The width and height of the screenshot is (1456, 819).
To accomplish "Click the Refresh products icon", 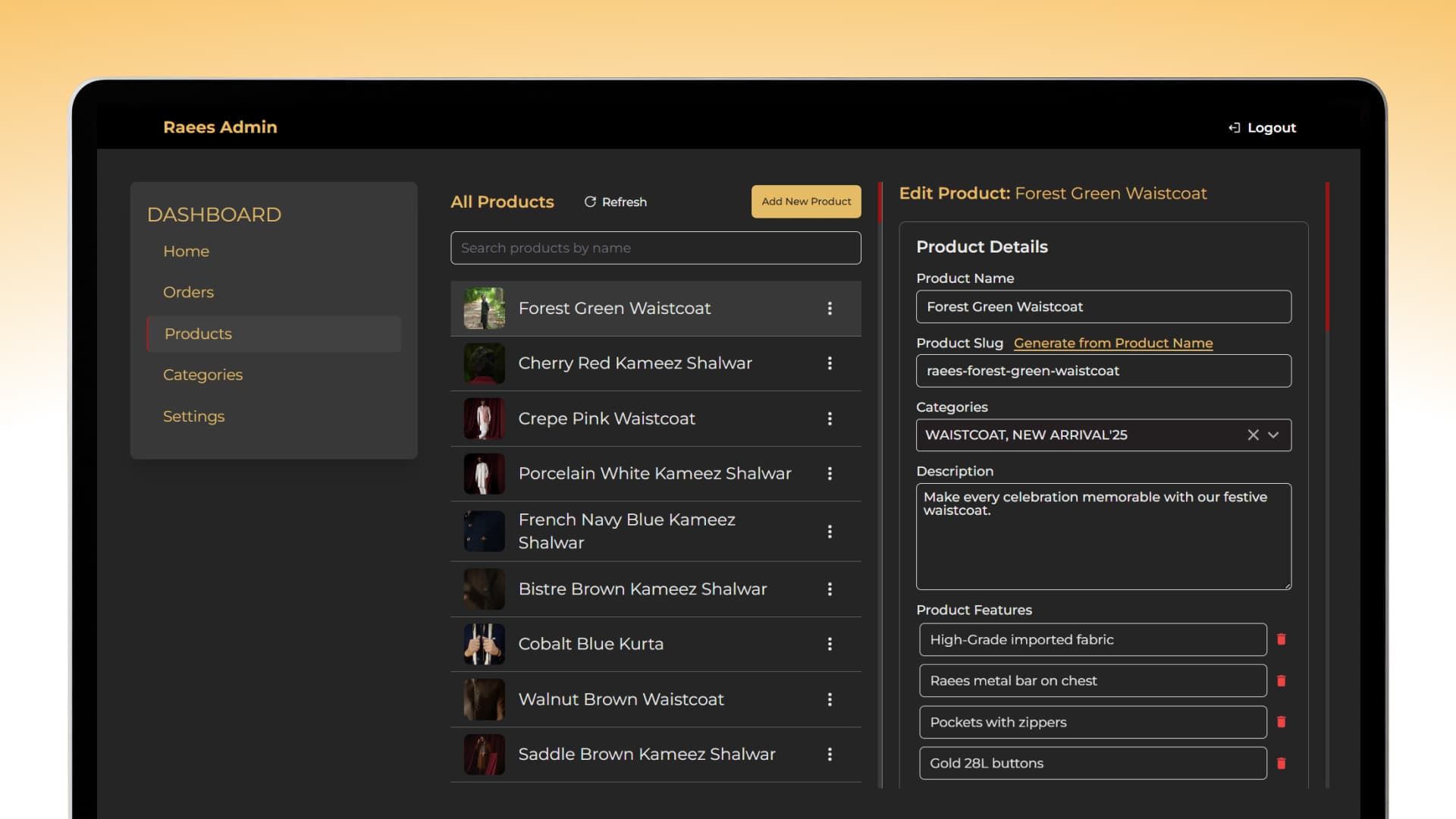I will [x=590, y=202].
